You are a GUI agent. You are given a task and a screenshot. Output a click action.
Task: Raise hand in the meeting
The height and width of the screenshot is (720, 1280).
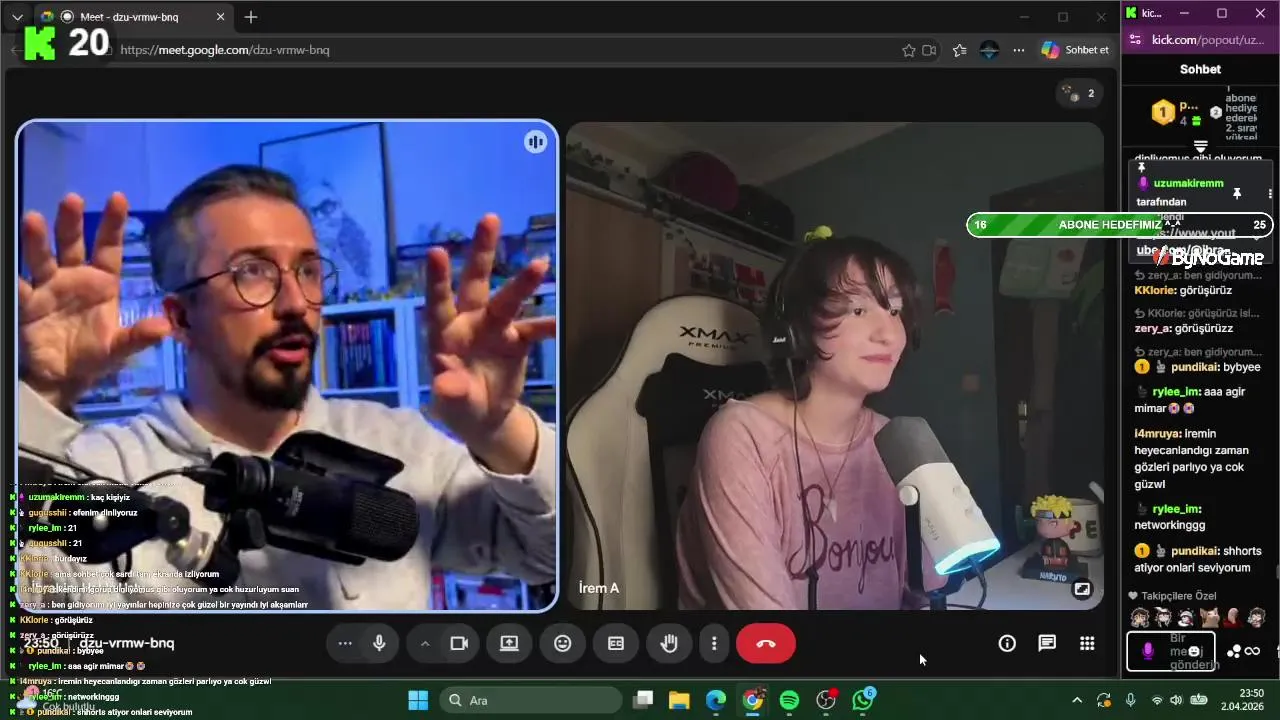pos(669,644)
